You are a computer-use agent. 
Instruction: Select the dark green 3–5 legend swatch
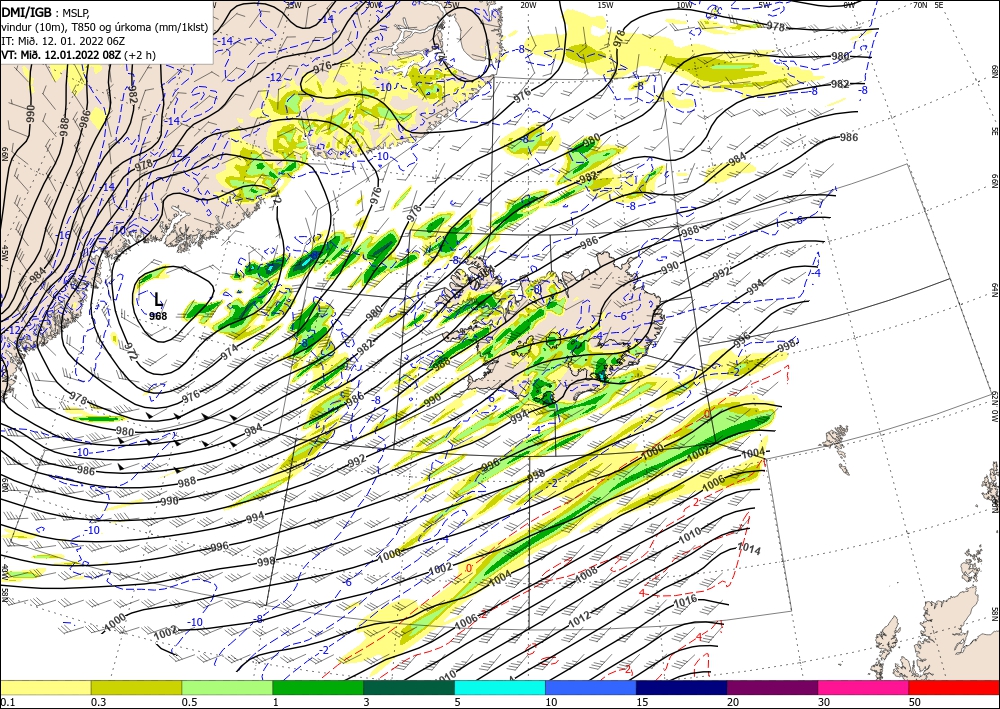[x=409, y=687]
